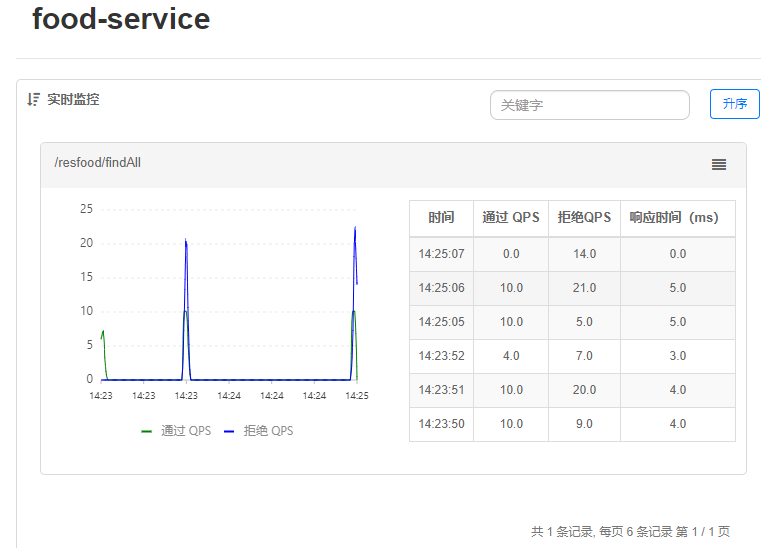The image size is (761, 548).
Task: Click the 14.0 rejected QPS value
Action: 584,254
